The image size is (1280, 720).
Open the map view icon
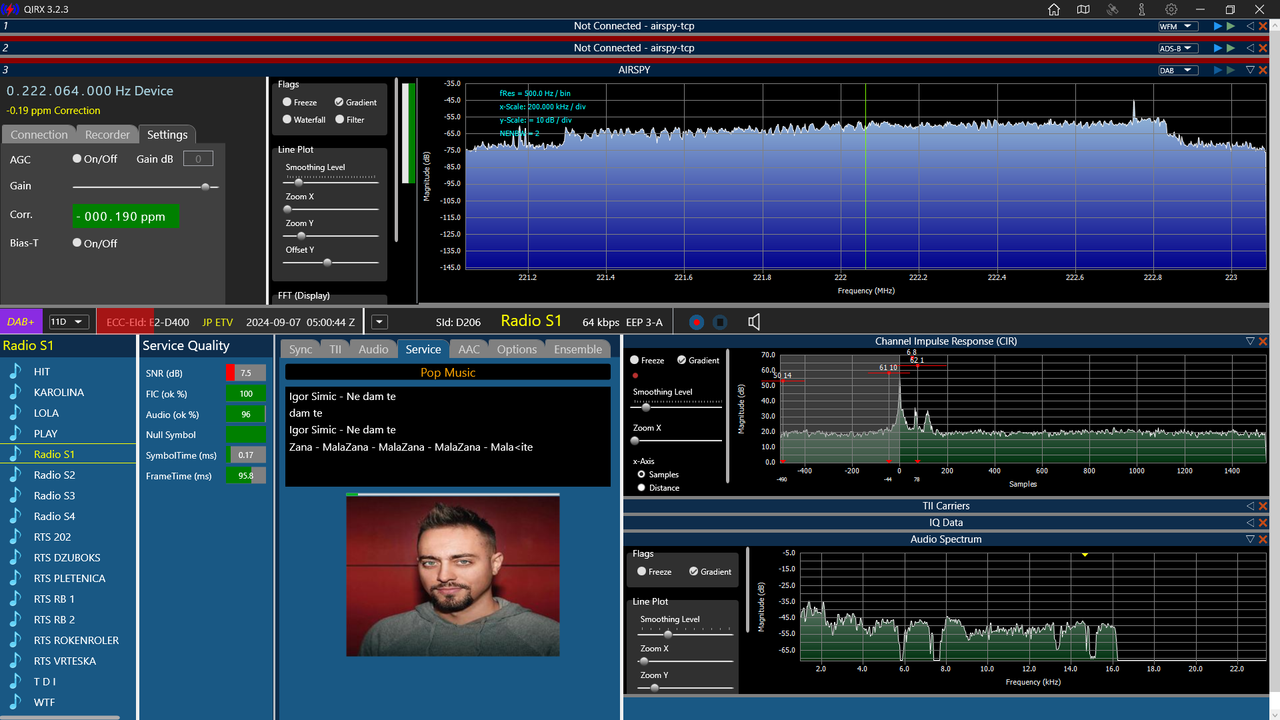coord(1083,9)
